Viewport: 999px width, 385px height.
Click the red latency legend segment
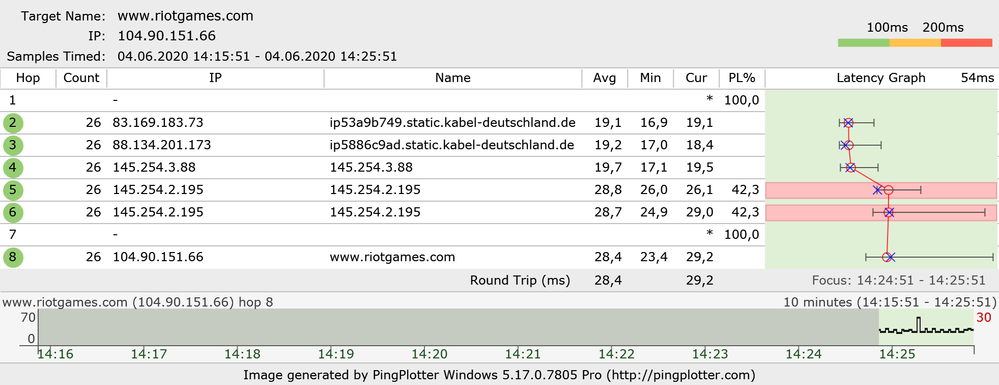[967, 43]
